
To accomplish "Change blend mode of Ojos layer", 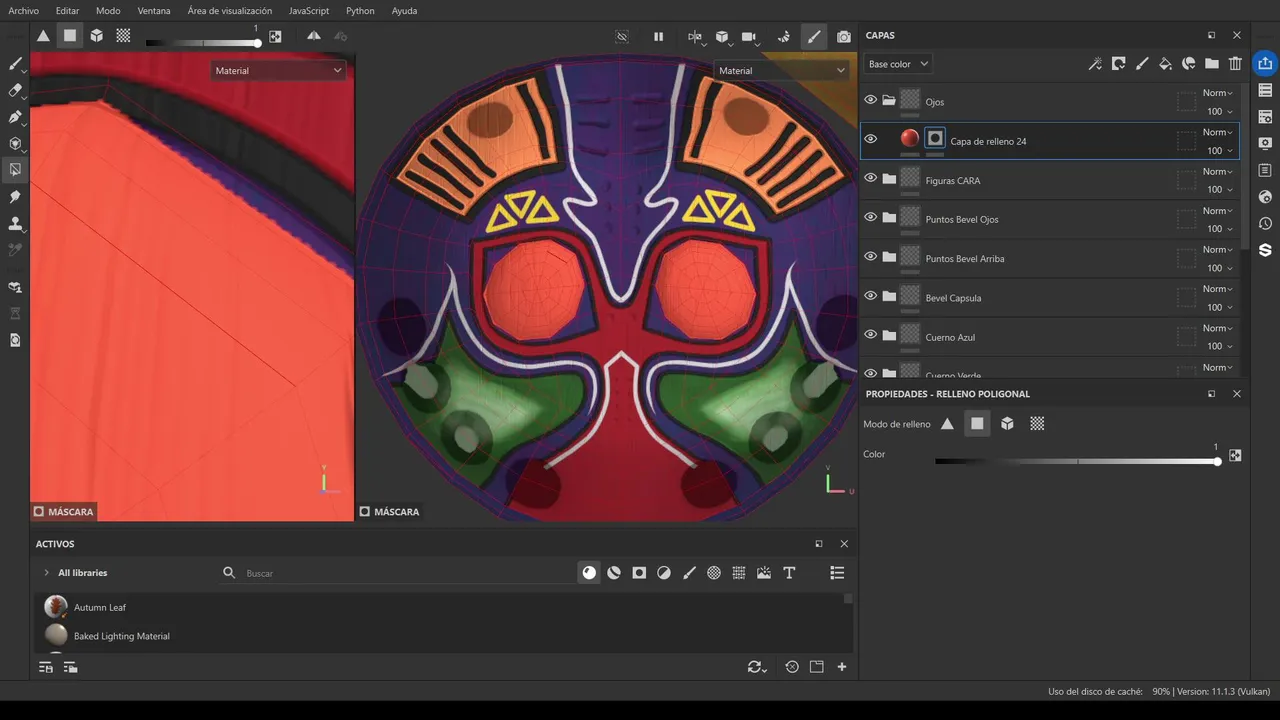I will (x=1218, y=93).
